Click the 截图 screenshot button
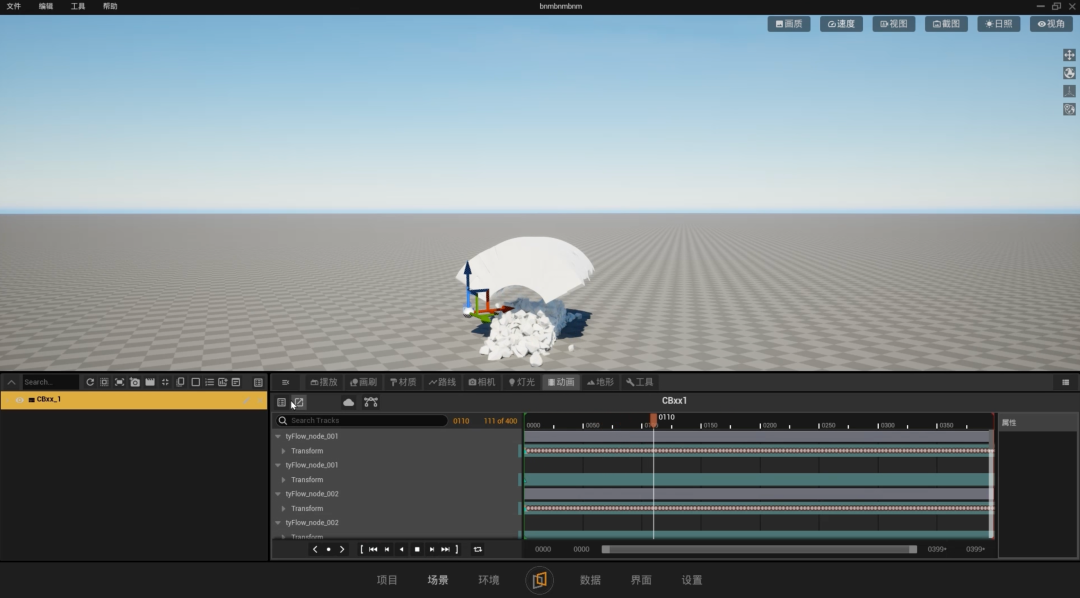This screenshot has height=598, width=1080. 946,23
